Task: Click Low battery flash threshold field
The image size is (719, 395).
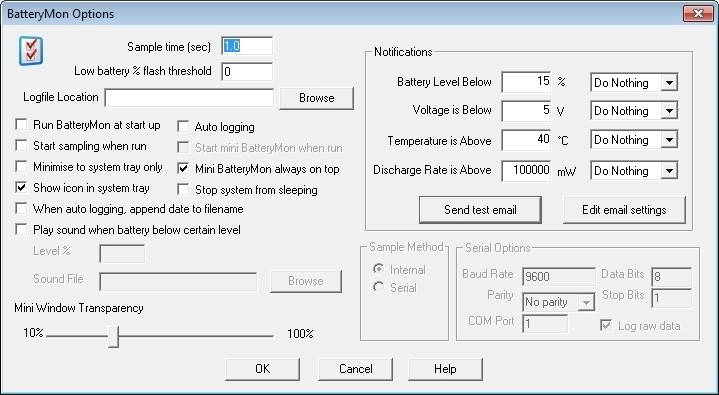Action: pos(247,72)
